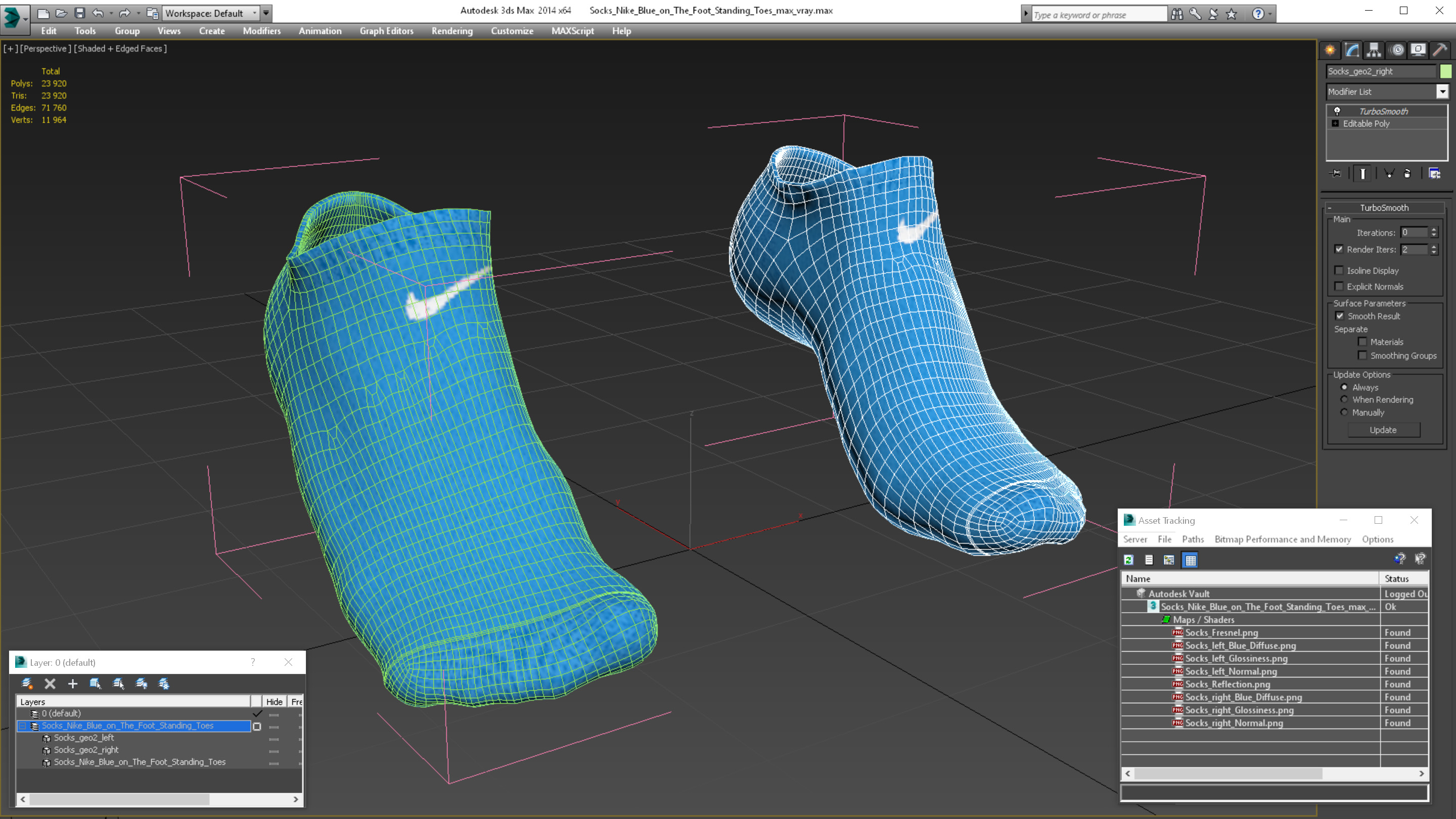The width and height of the screenshot is (1456, 819).
Task: Open the Create command panel tab
Action: coord(1330,50)
